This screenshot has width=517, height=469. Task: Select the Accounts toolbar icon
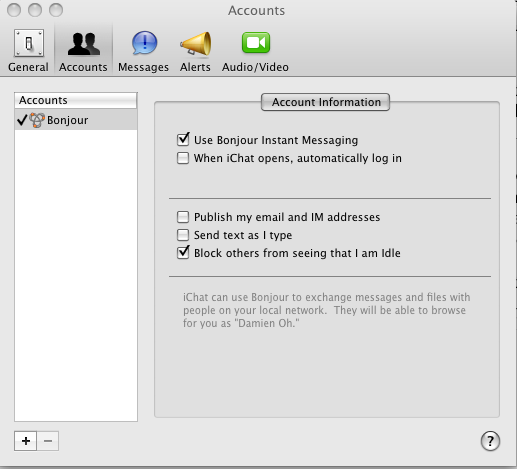pos(83,50)
